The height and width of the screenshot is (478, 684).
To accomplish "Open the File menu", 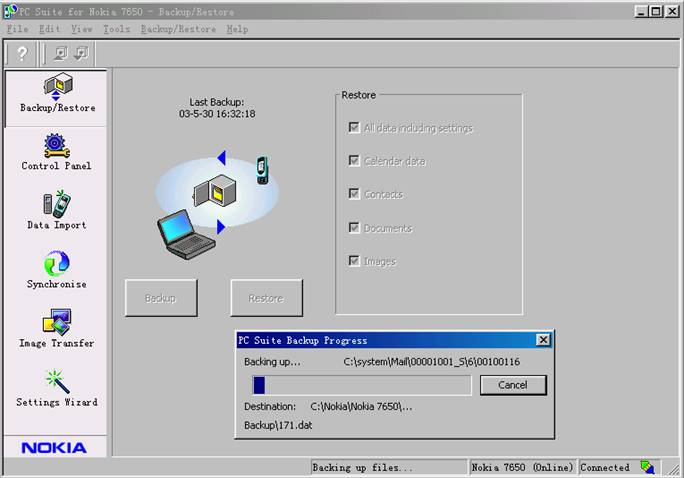I will [x=17, y=29].
